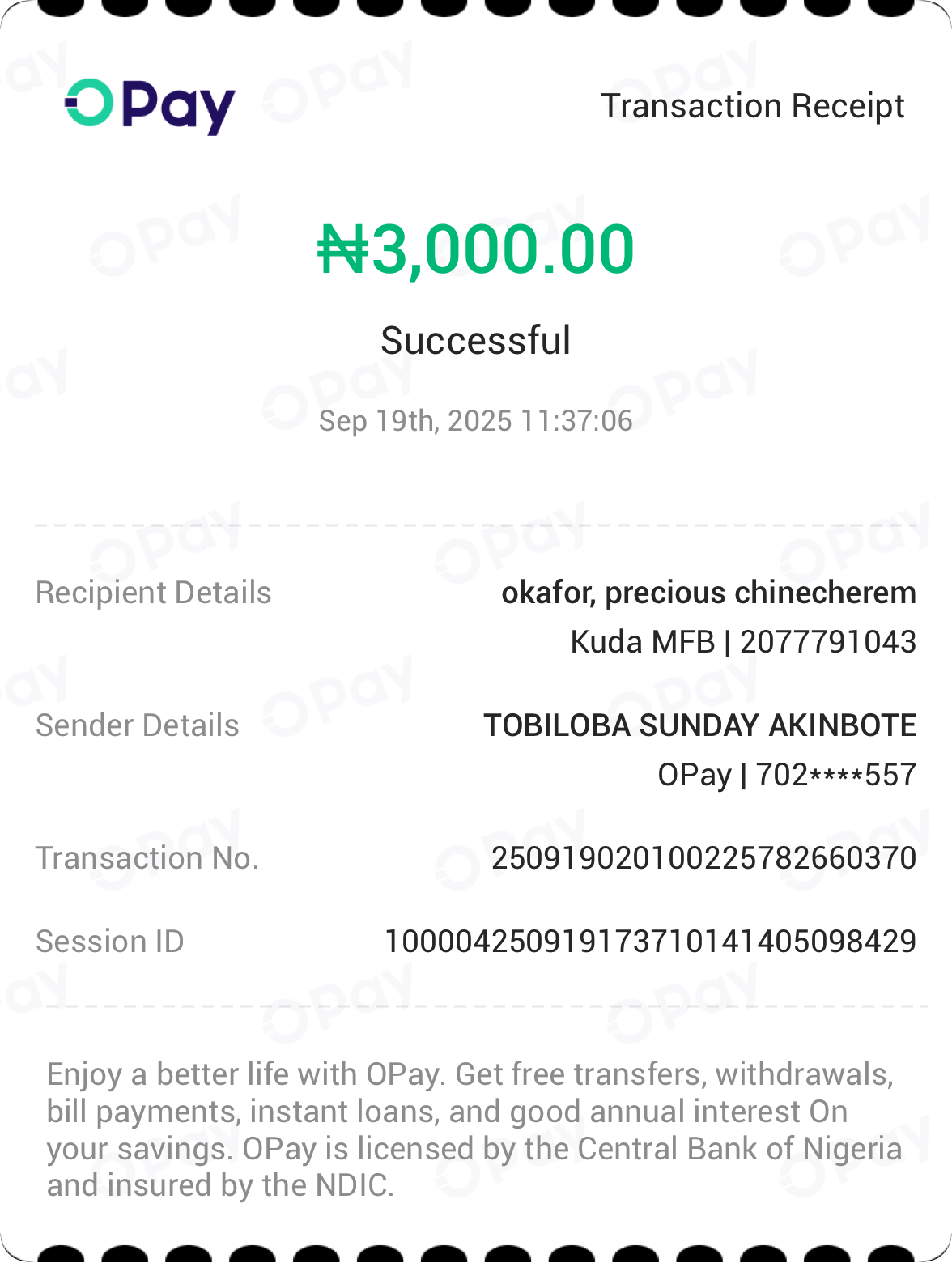Click the Transaction No. label
The width and height of the screenshot is (952, 1263).
147,858
